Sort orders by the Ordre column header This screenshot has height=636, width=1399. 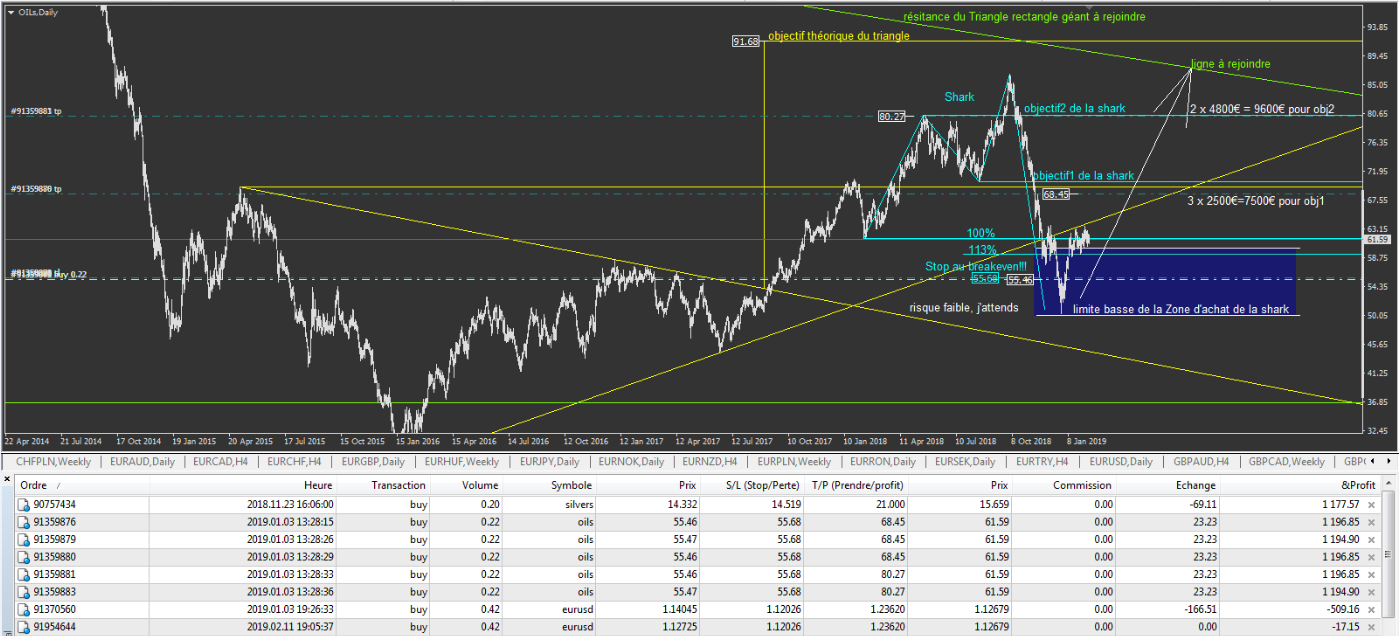pyautogui.click(x=34, y=485)
